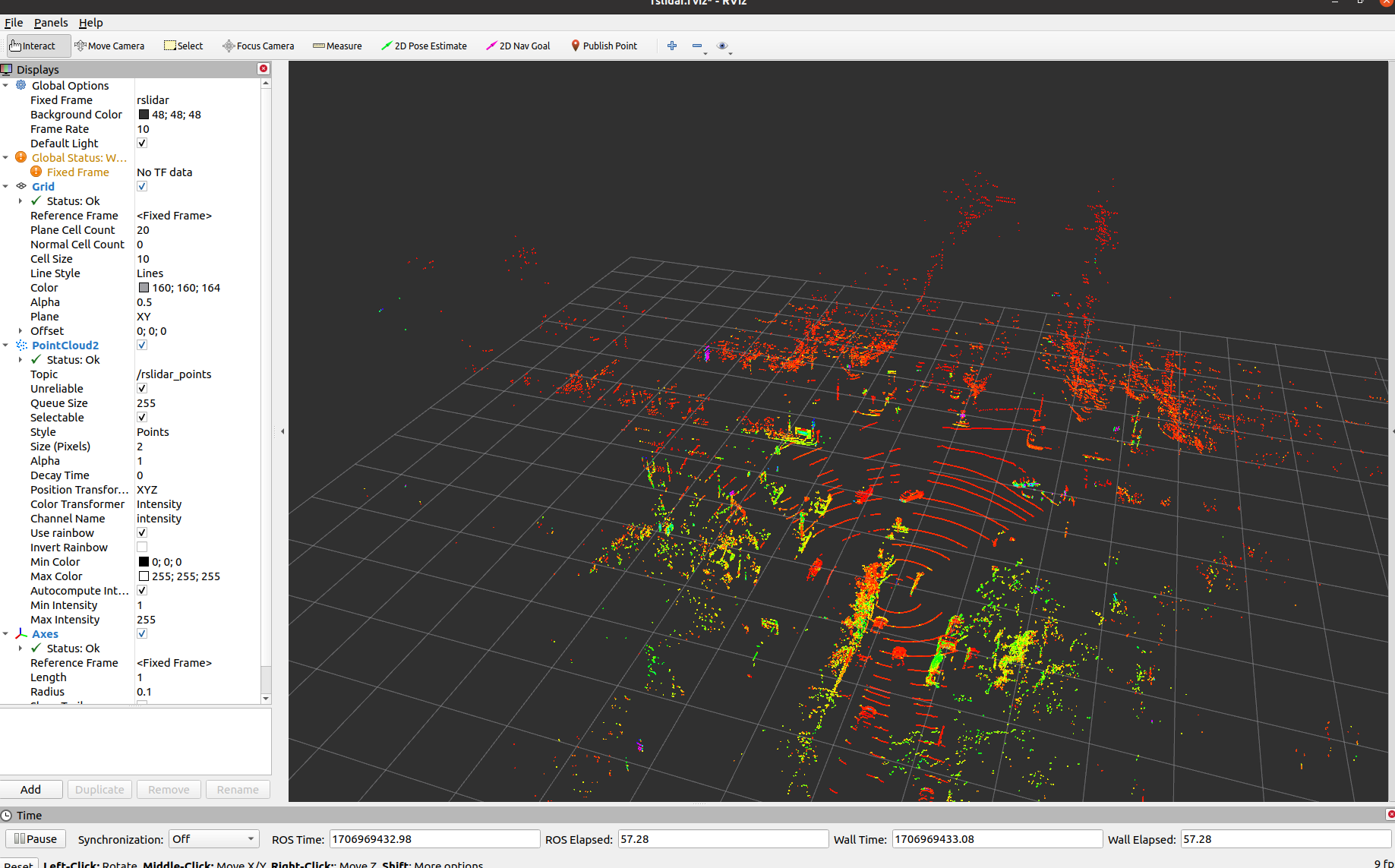
Task: Expand the Grid Offset property
Action: 21,331
